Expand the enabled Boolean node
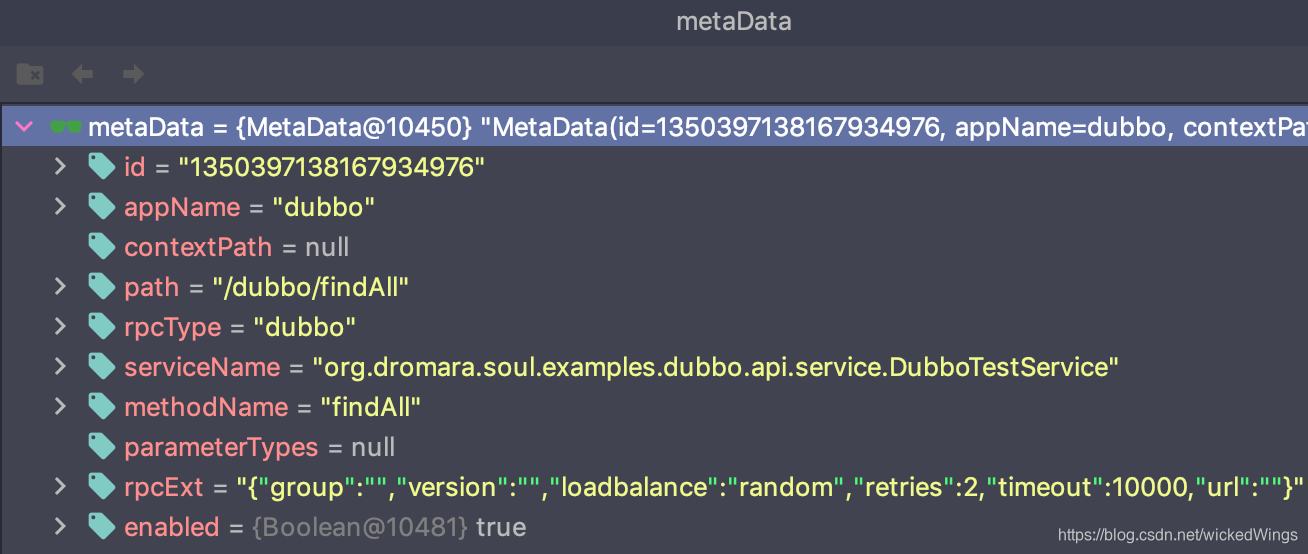 click(60, 526)
